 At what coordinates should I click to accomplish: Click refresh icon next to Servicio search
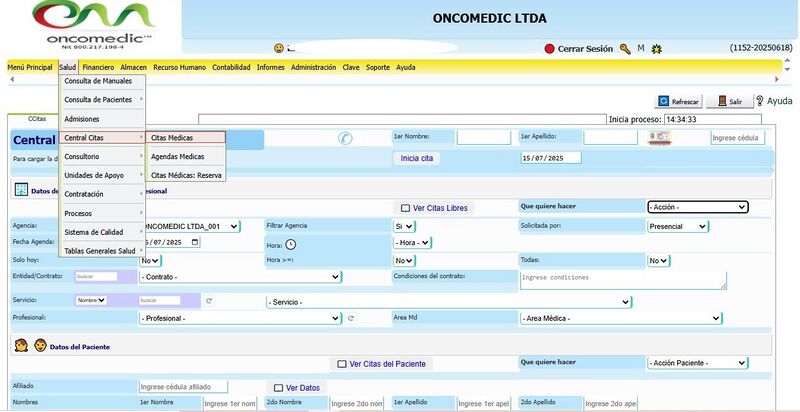[x=209, y=300]
